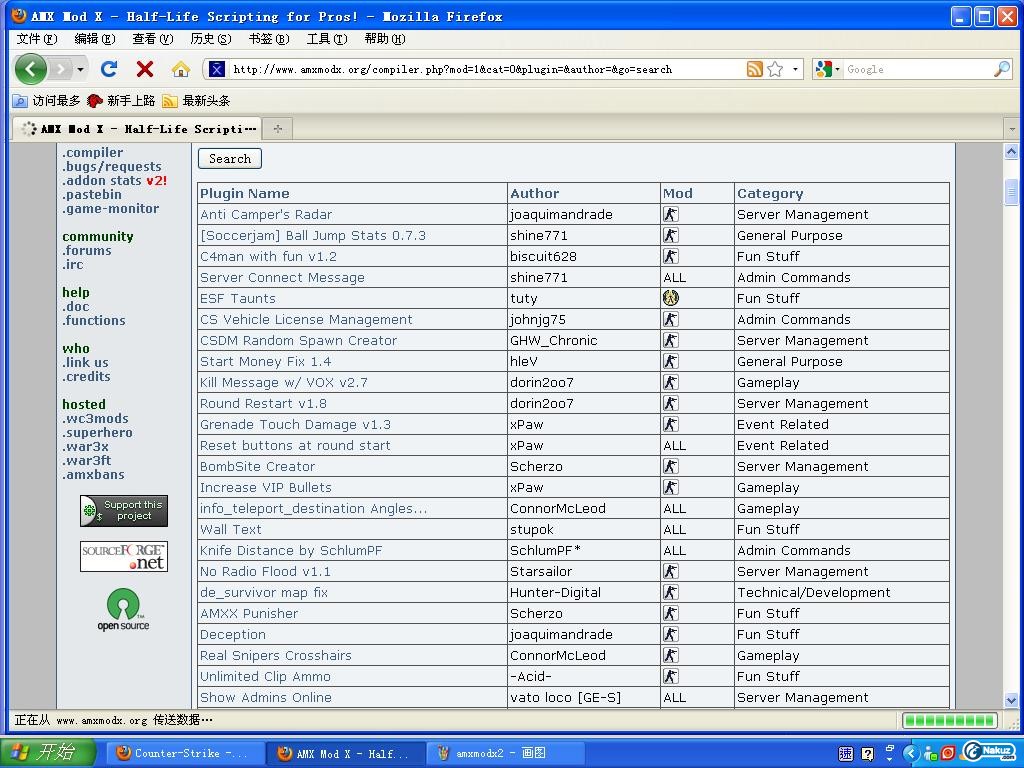
Task: Open the 访问最多 bookmark folder
Action: [46, 101]
